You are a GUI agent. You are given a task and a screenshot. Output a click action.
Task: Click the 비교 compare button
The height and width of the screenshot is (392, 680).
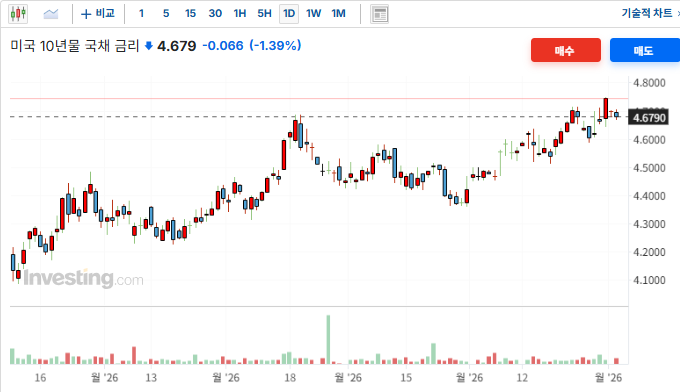tap(98, 14)
